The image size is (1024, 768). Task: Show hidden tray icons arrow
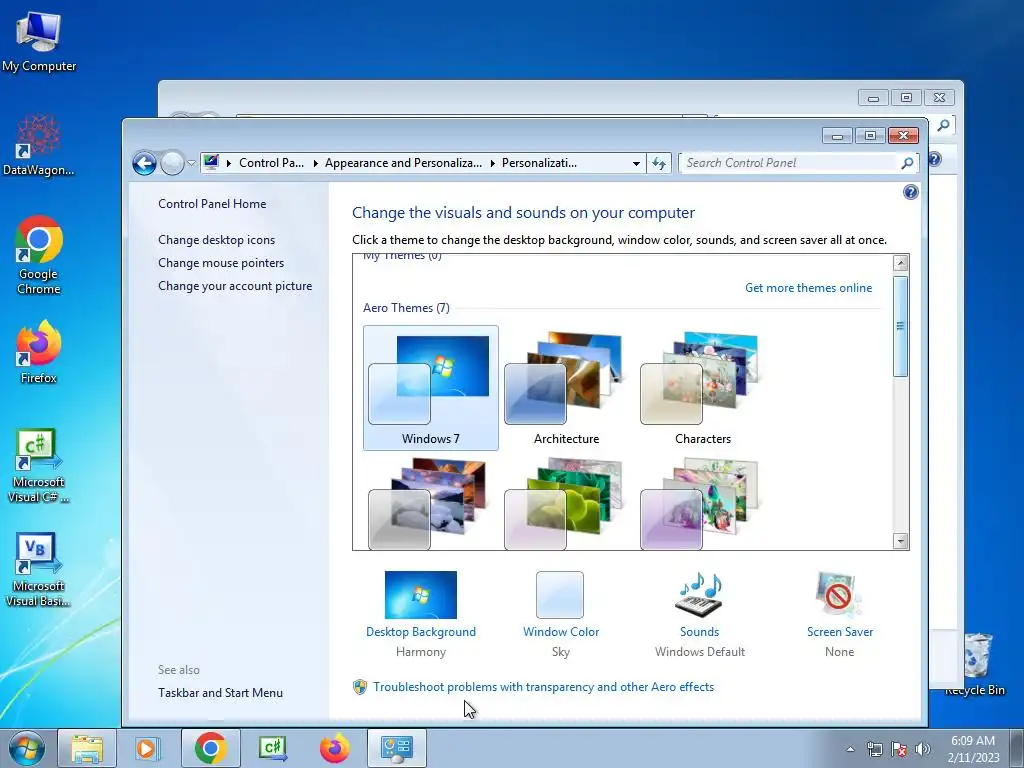coord(850,749)
